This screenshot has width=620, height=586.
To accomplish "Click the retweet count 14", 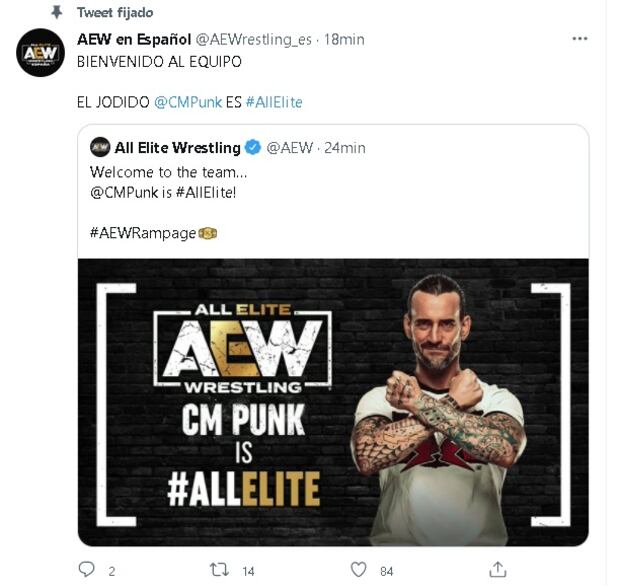I will 248,571.
